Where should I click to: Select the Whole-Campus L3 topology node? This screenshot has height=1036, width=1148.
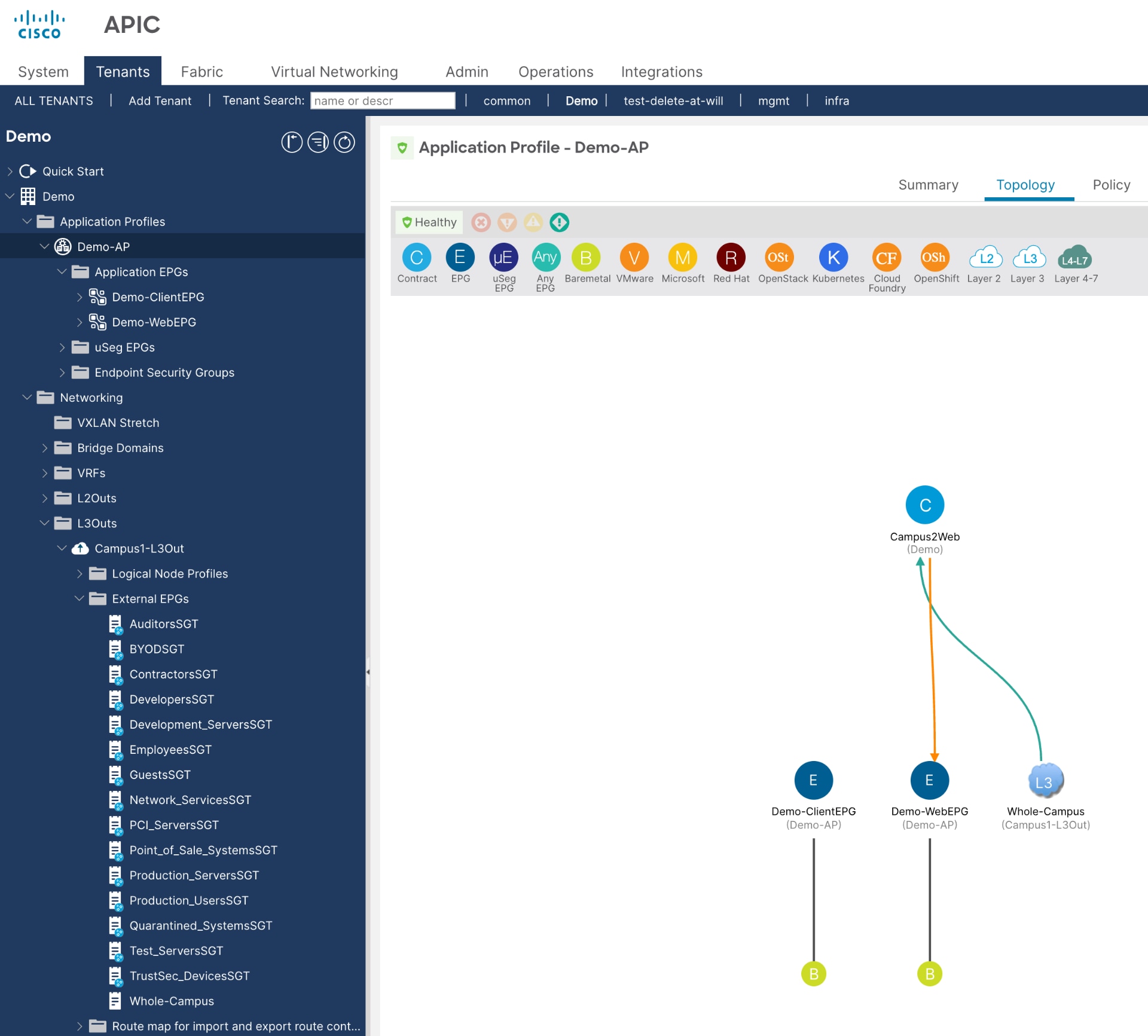1045,781
